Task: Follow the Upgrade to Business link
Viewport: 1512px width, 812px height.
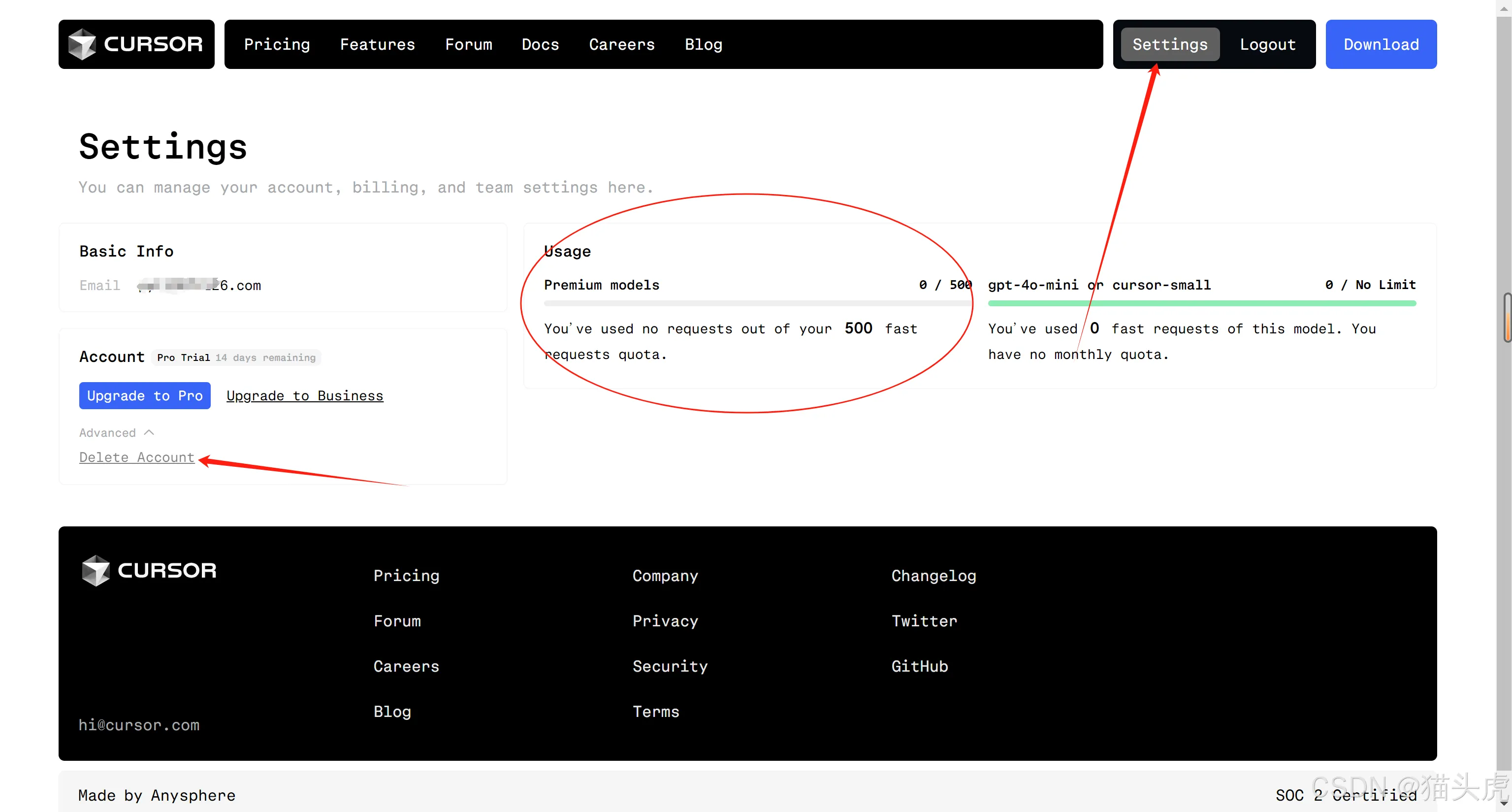Action: [x=305, y=396]
